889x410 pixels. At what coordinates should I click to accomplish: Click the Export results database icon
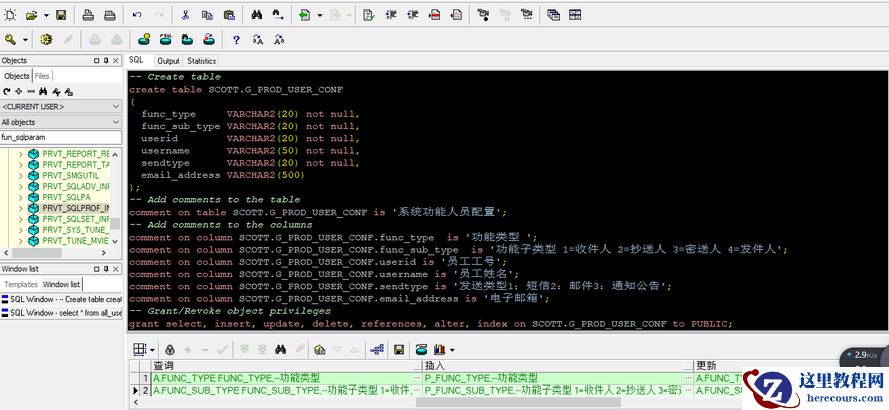421,350
